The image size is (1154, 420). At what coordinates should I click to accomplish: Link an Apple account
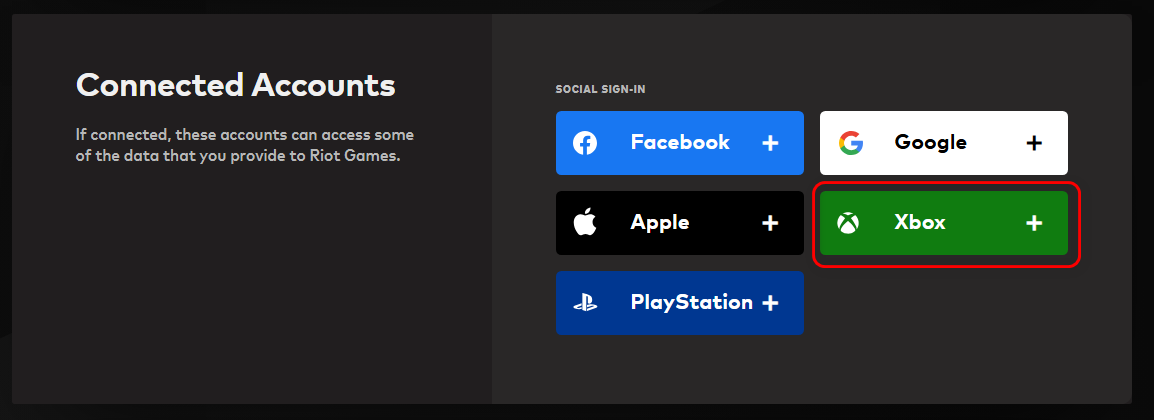click(770, 223)
